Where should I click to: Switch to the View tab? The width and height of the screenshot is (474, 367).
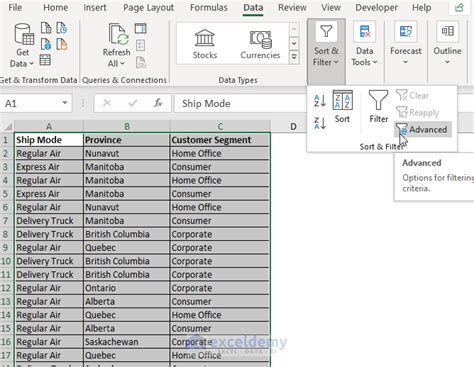coord(331,7)
